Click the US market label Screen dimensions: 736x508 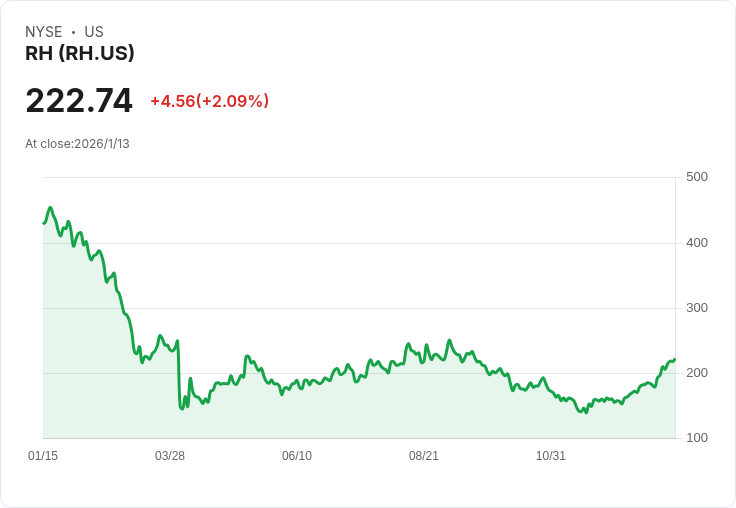click(x=94, y=32)
